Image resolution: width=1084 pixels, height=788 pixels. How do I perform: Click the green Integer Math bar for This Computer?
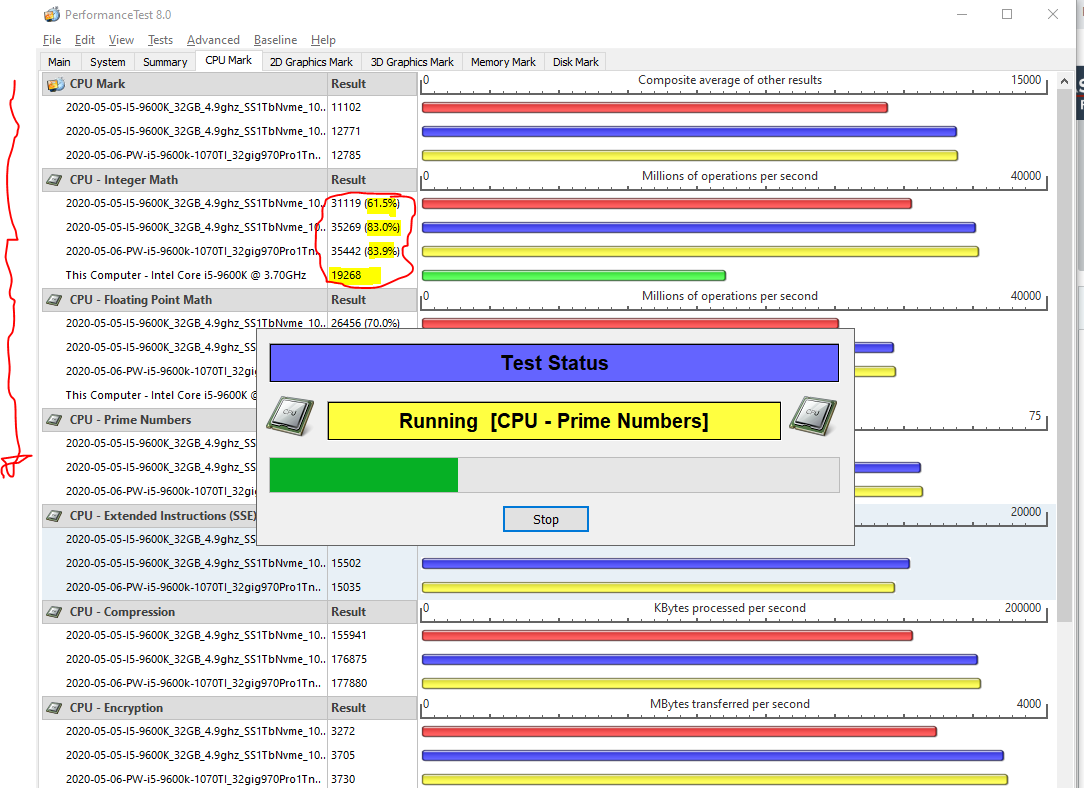click(574, 276)
